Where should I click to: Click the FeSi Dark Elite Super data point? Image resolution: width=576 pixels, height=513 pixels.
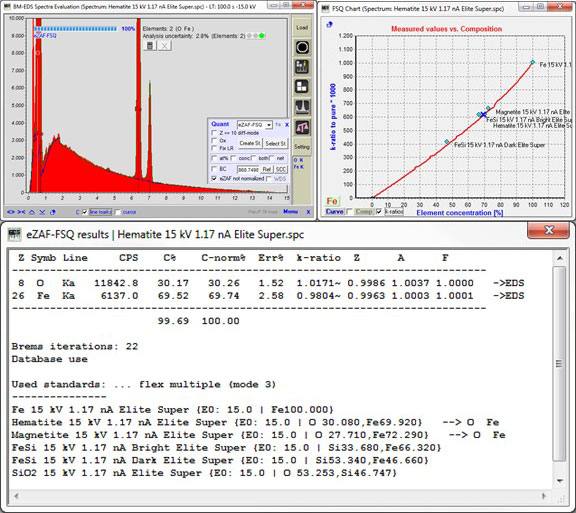(x=447, y=141)
